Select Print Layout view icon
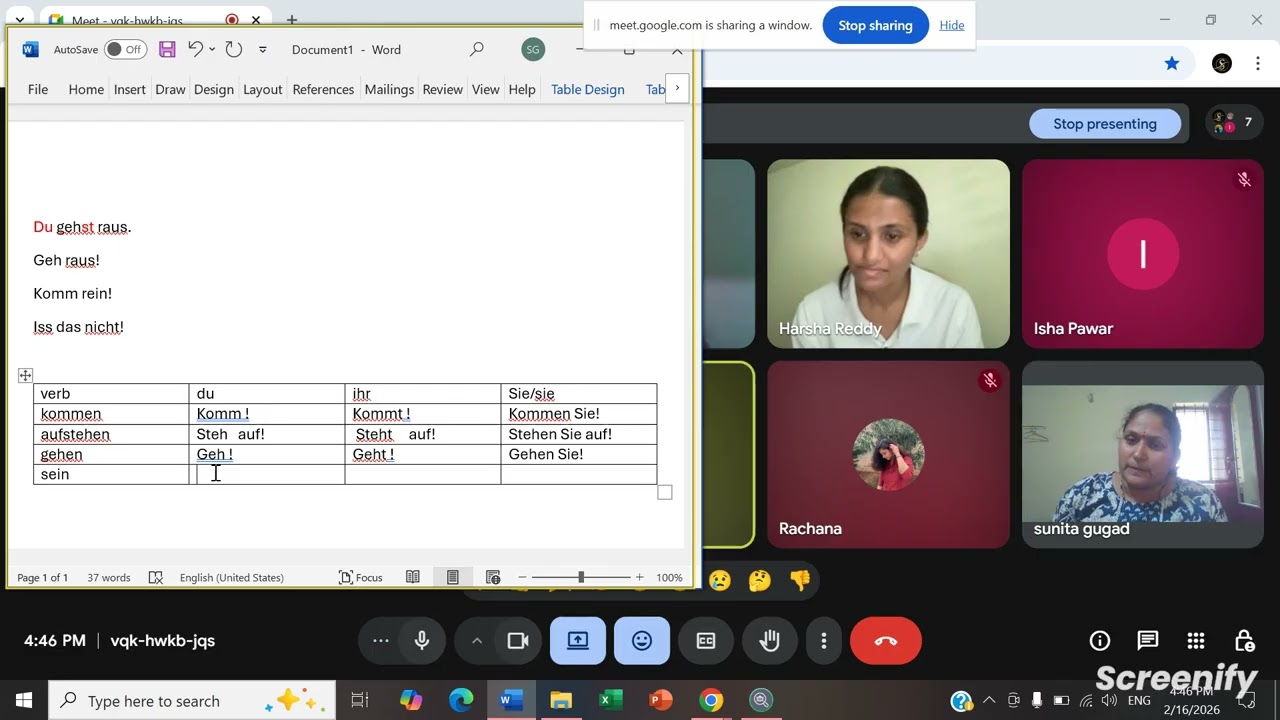This screenshot has height=720, width=1280. point(452,577)
